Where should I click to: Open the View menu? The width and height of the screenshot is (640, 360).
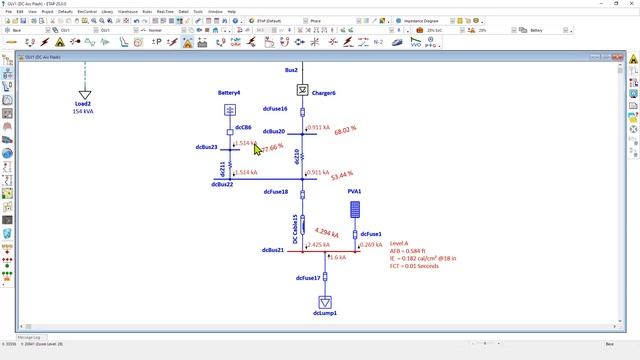pos(32,12)
